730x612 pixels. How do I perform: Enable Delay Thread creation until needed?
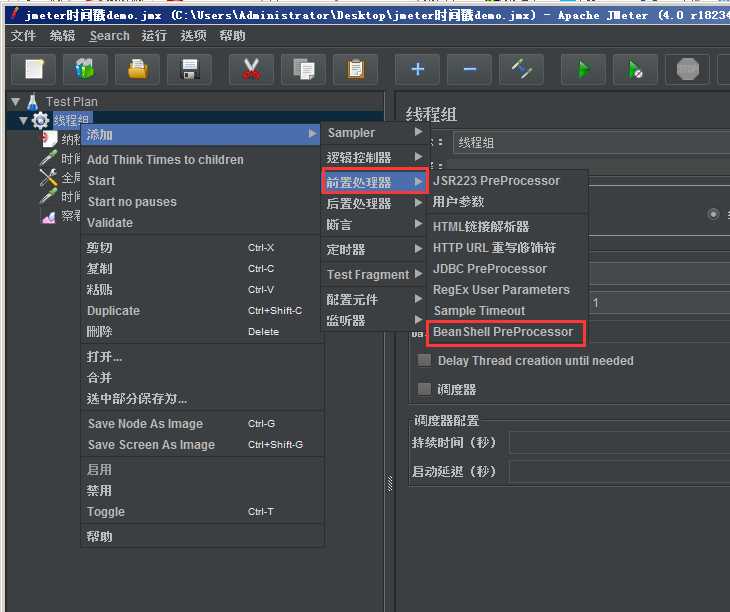(424, 360)
